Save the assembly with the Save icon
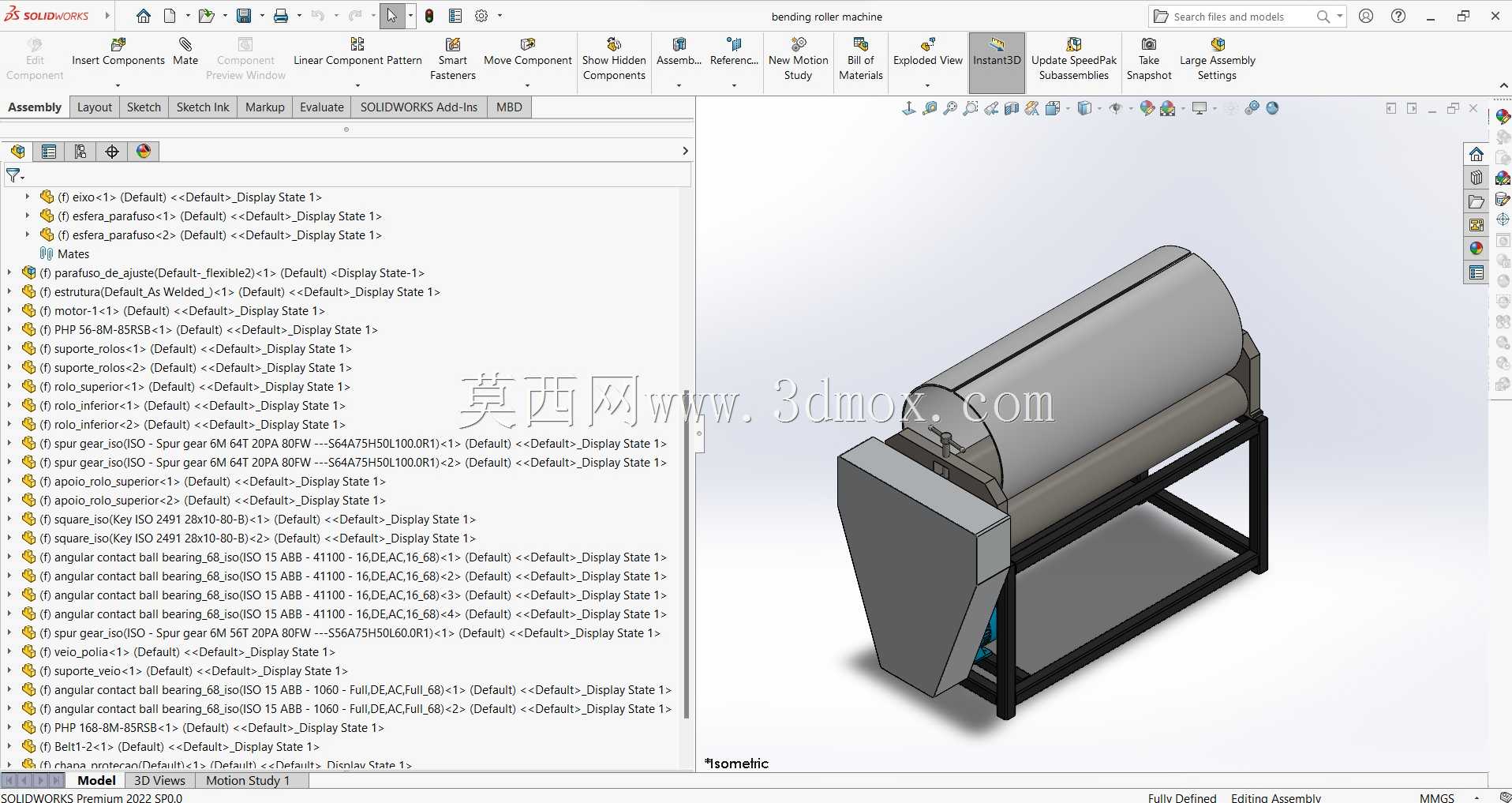1512x803 pixels. click(x=244, y=16)
